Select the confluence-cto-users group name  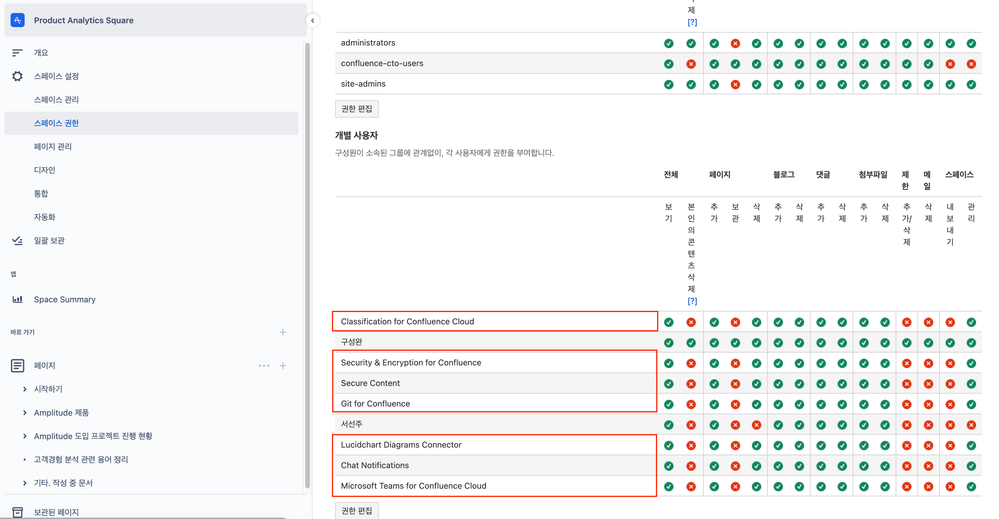[x=382, y=63]
